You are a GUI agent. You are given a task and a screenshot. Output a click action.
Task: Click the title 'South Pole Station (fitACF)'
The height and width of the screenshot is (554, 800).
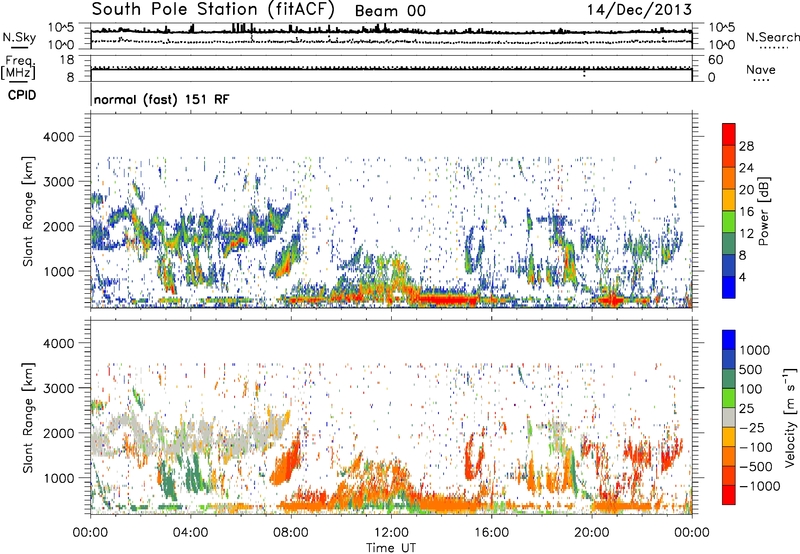(213, 9)
